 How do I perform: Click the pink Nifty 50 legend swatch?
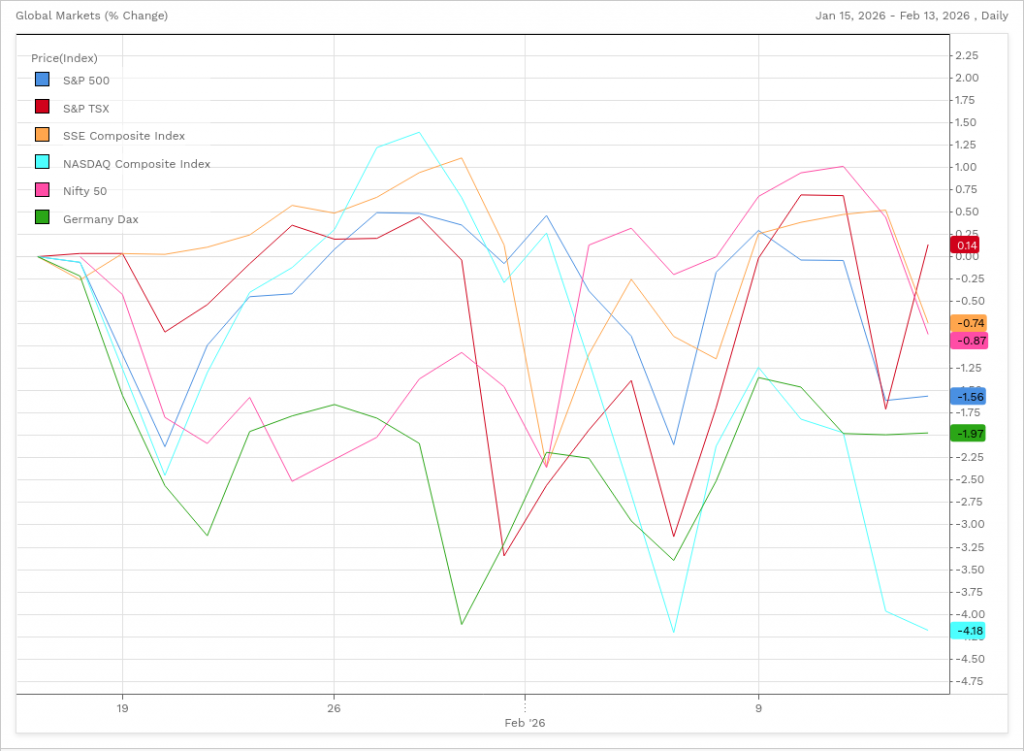point(42,191)
